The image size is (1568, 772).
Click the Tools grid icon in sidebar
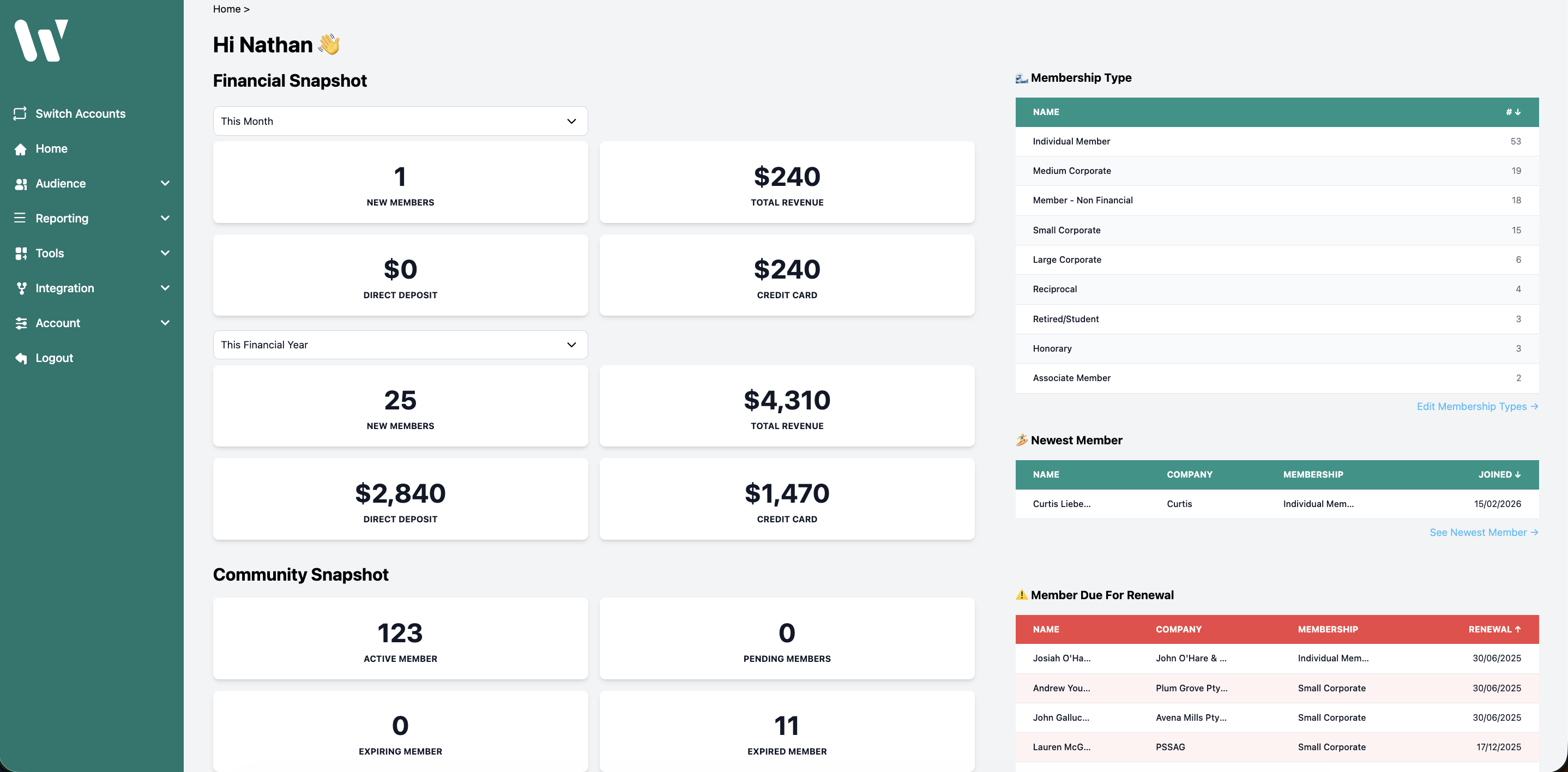[x=20, y=252]
